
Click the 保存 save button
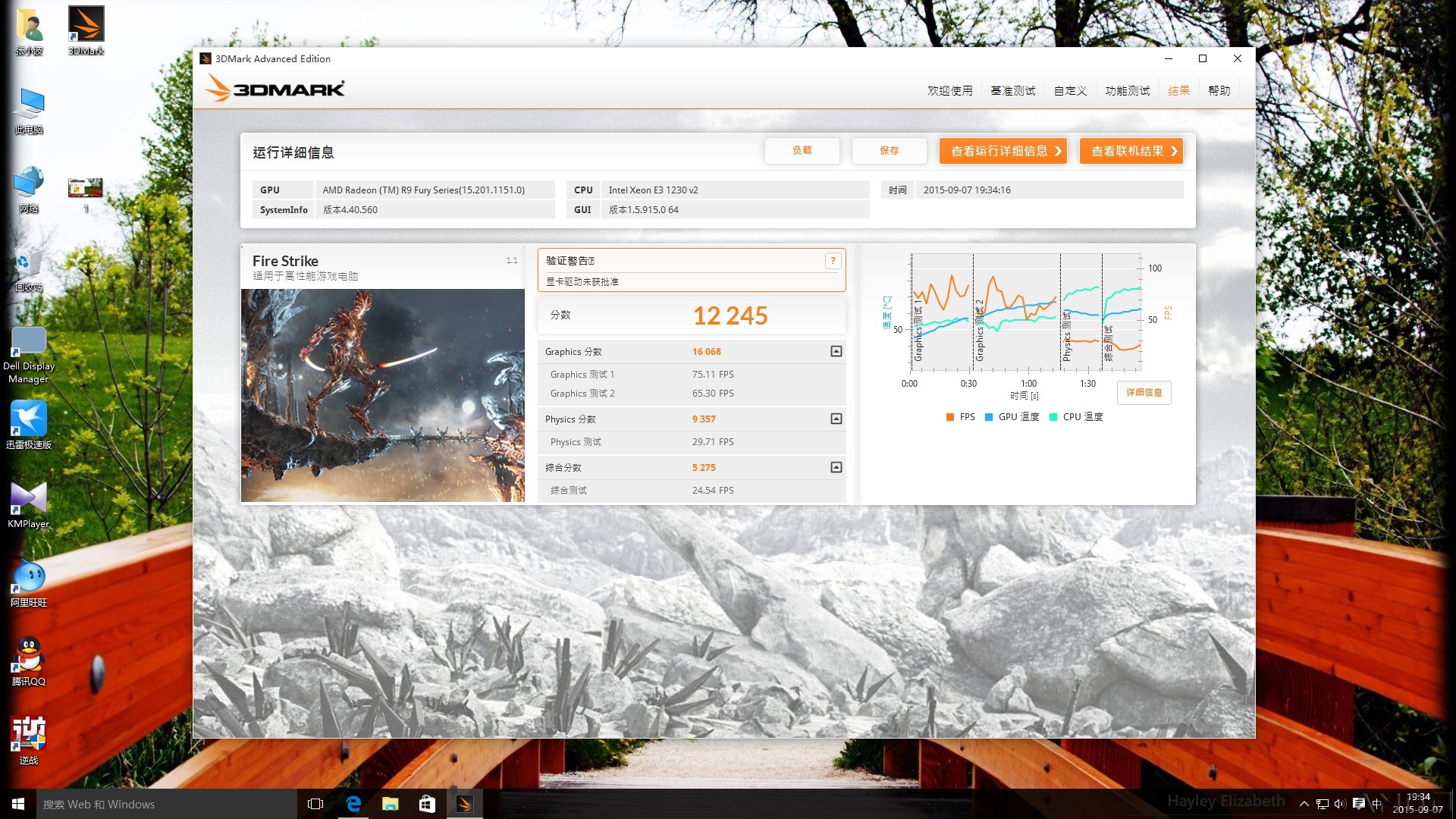coord(889,151)
